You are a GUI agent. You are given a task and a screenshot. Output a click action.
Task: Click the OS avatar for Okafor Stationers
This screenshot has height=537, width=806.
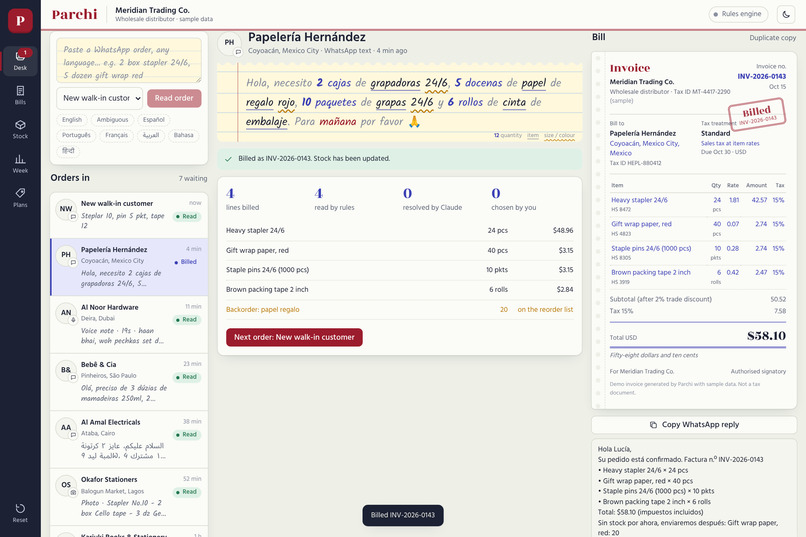click(x=66, y=485)
